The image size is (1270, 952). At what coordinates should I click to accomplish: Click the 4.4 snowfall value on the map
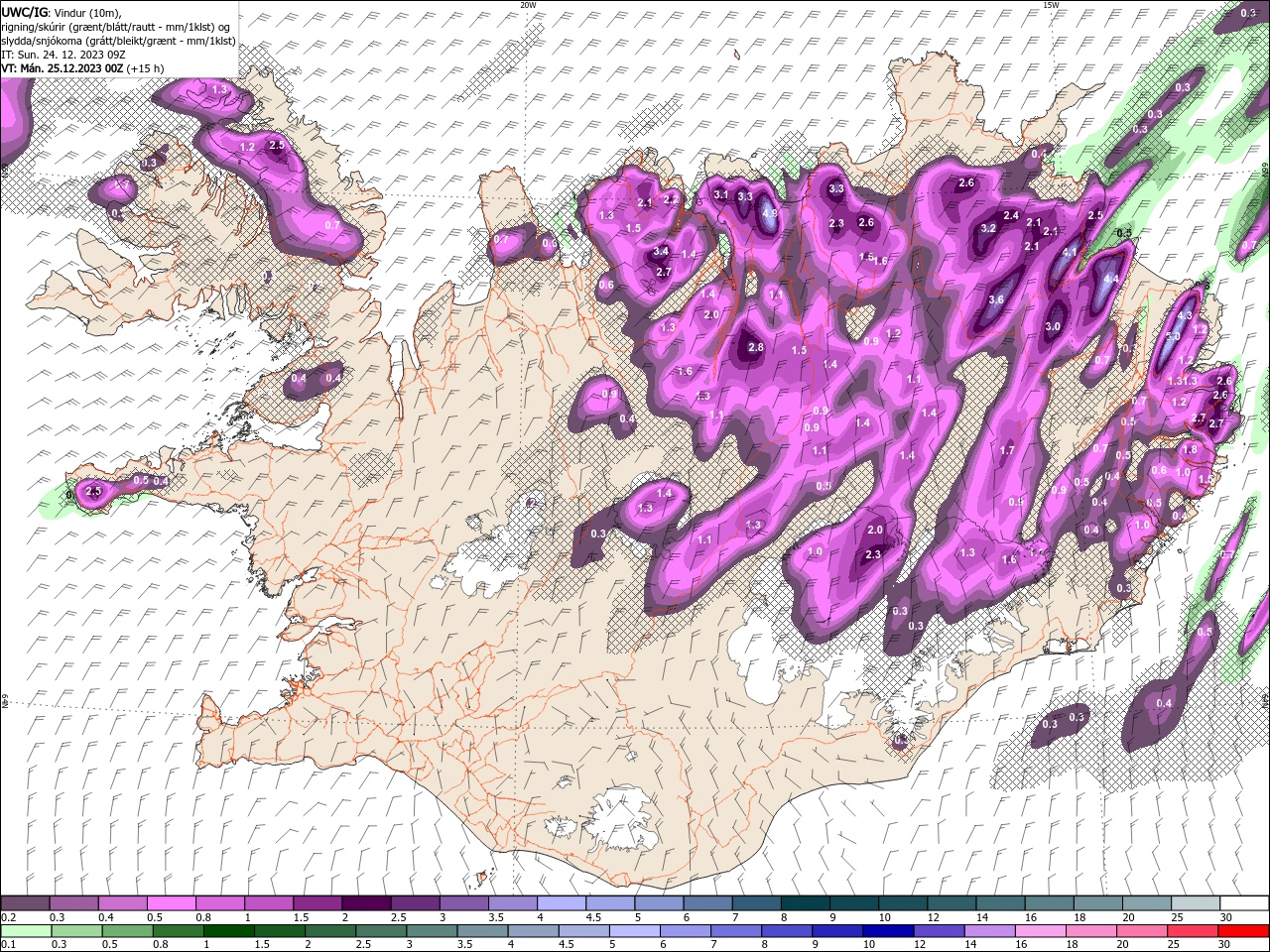tap(1111, 280)
